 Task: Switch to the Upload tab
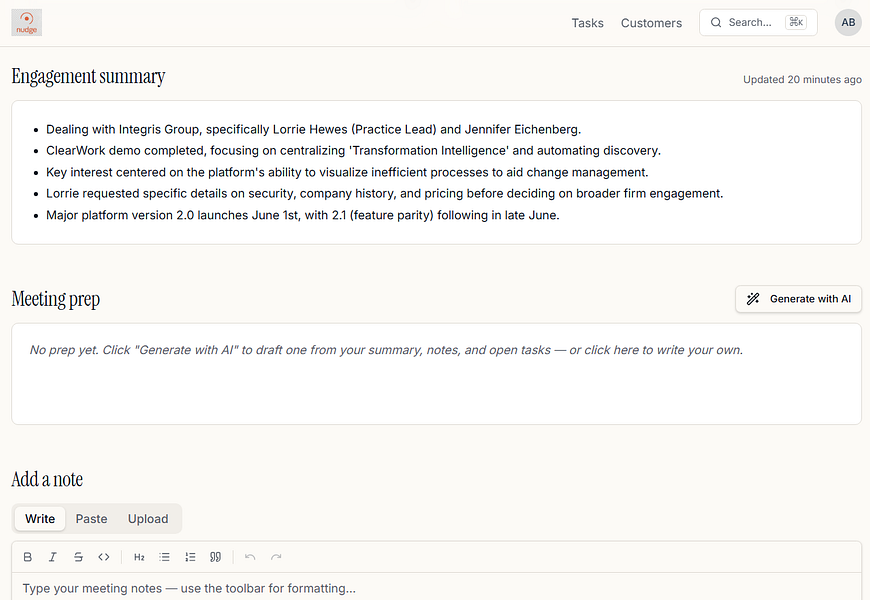(148, 518)
